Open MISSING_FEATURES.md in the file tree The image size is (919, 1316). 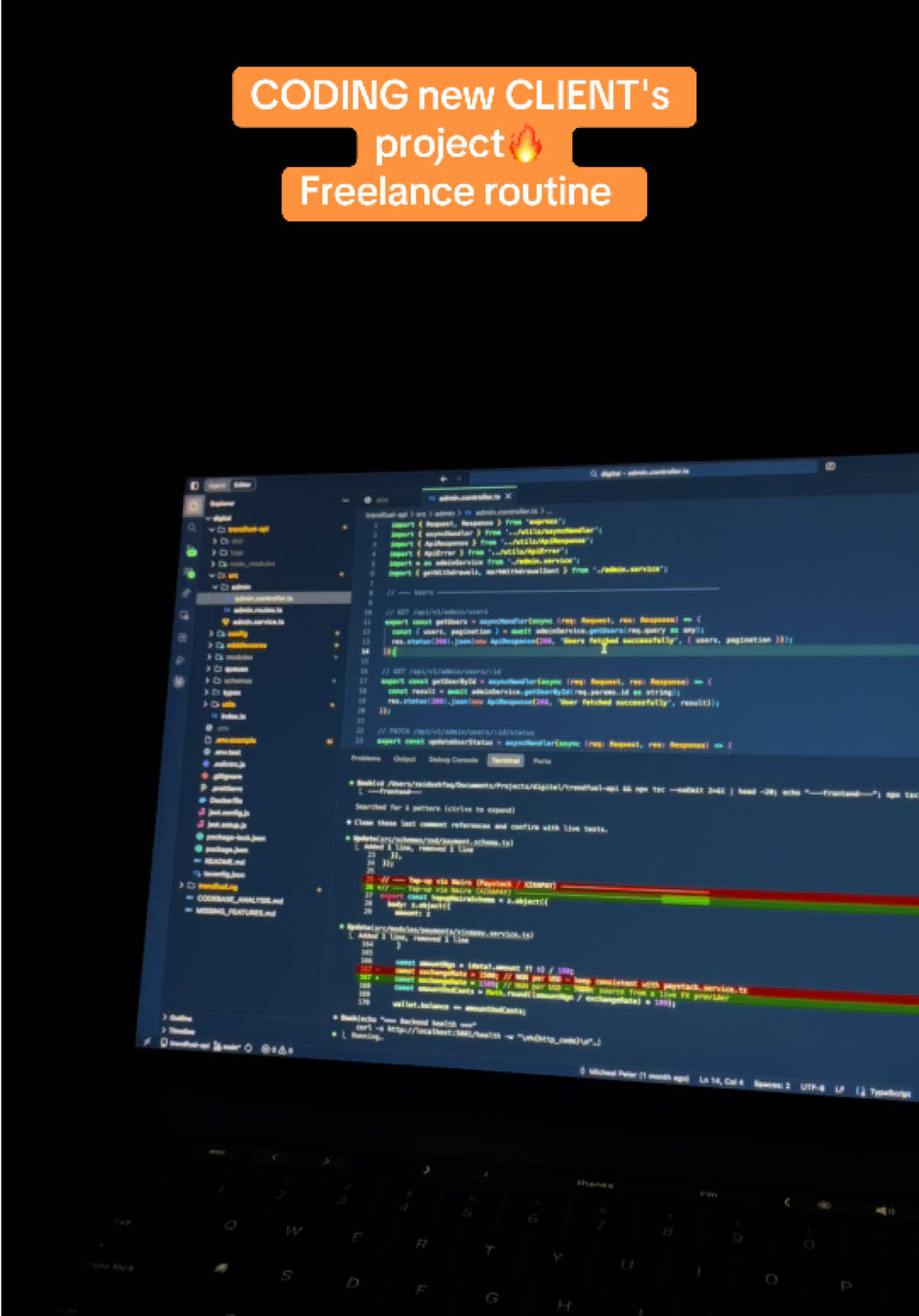(231, 911)
